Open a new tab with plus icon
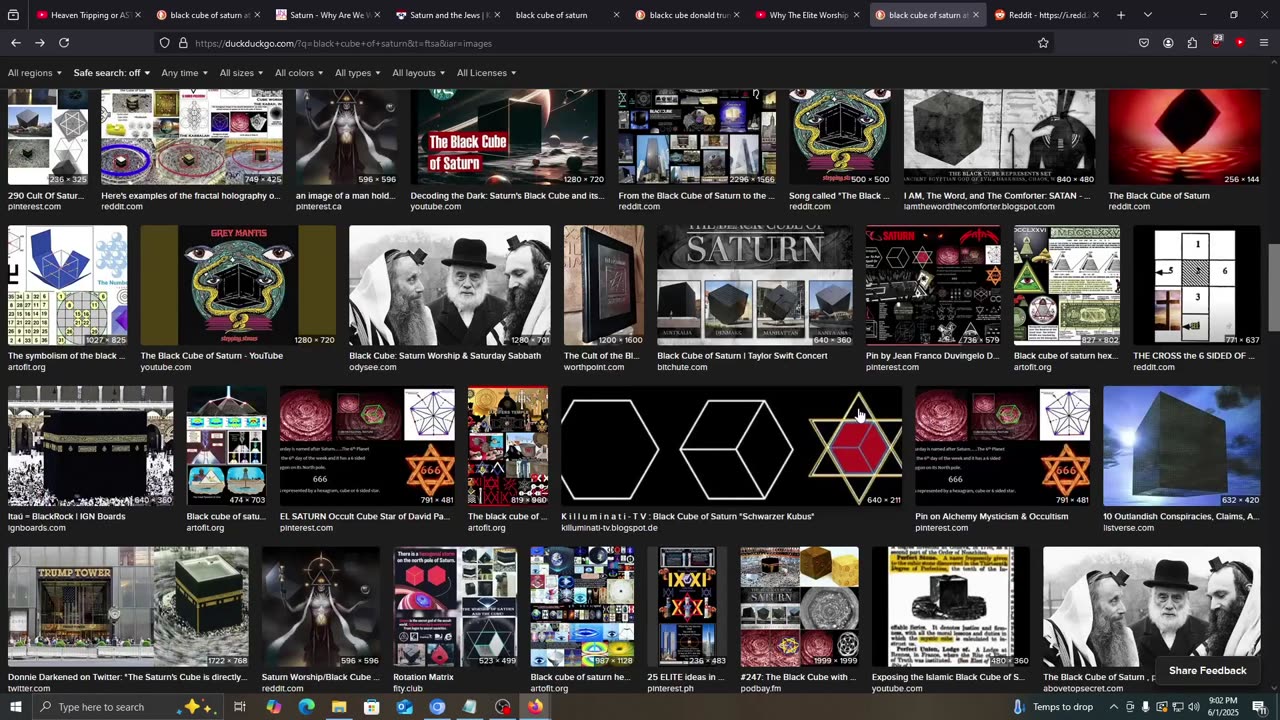Screen dimensions: 1280x720 click(1121, 15)
